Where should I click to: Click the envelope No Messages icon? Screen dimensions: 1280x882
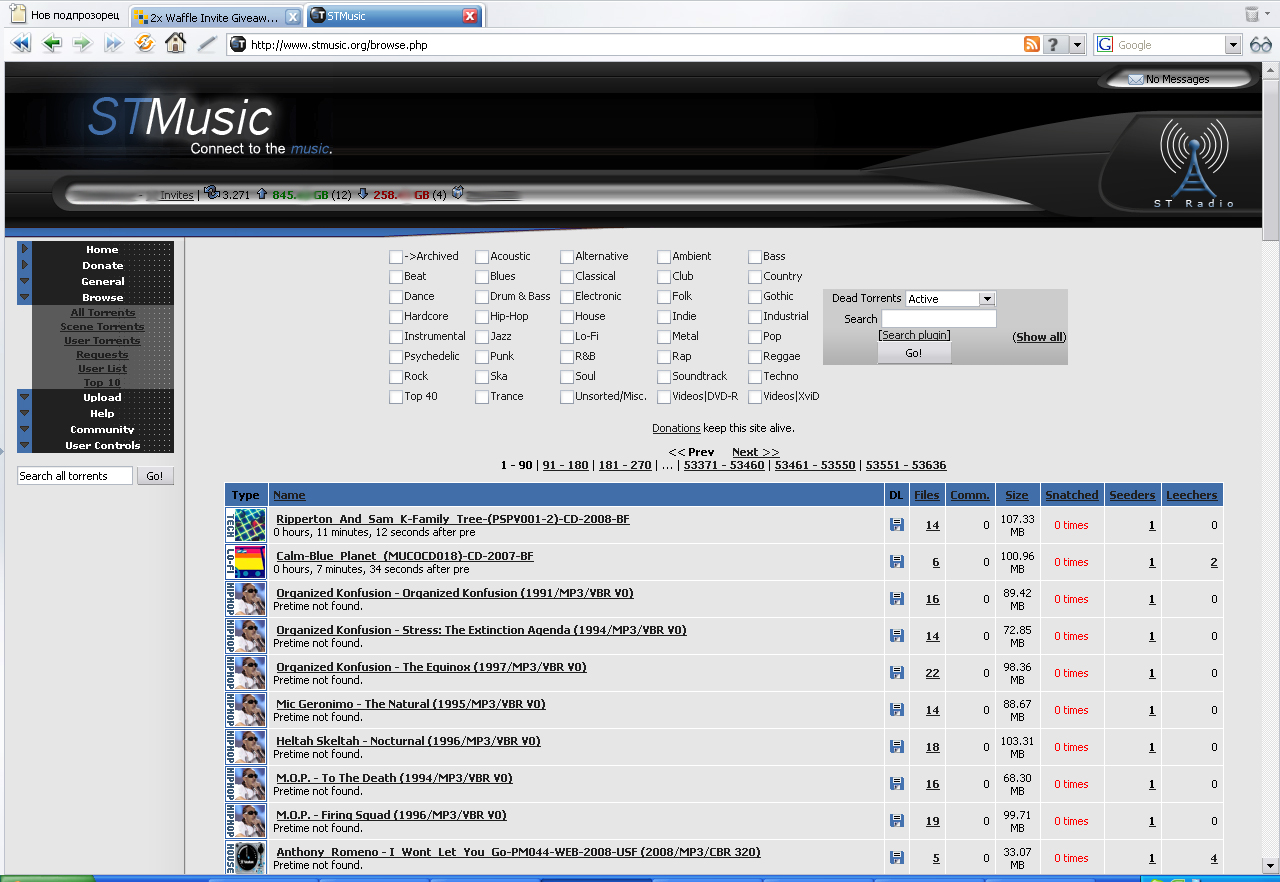pyautogui.click(x=1136, y=79)
